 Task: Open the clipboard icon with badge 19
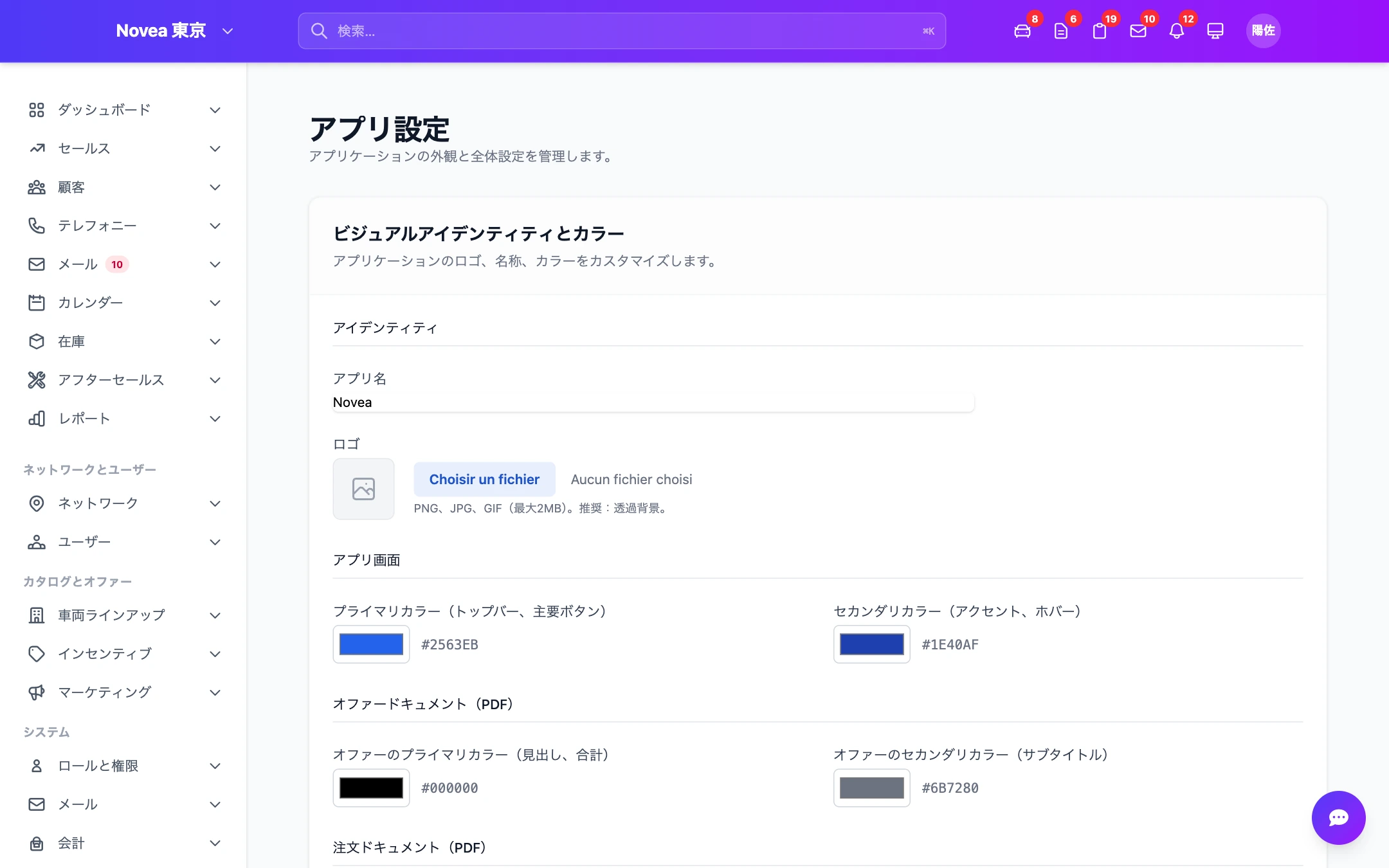tap(1099, 31)
